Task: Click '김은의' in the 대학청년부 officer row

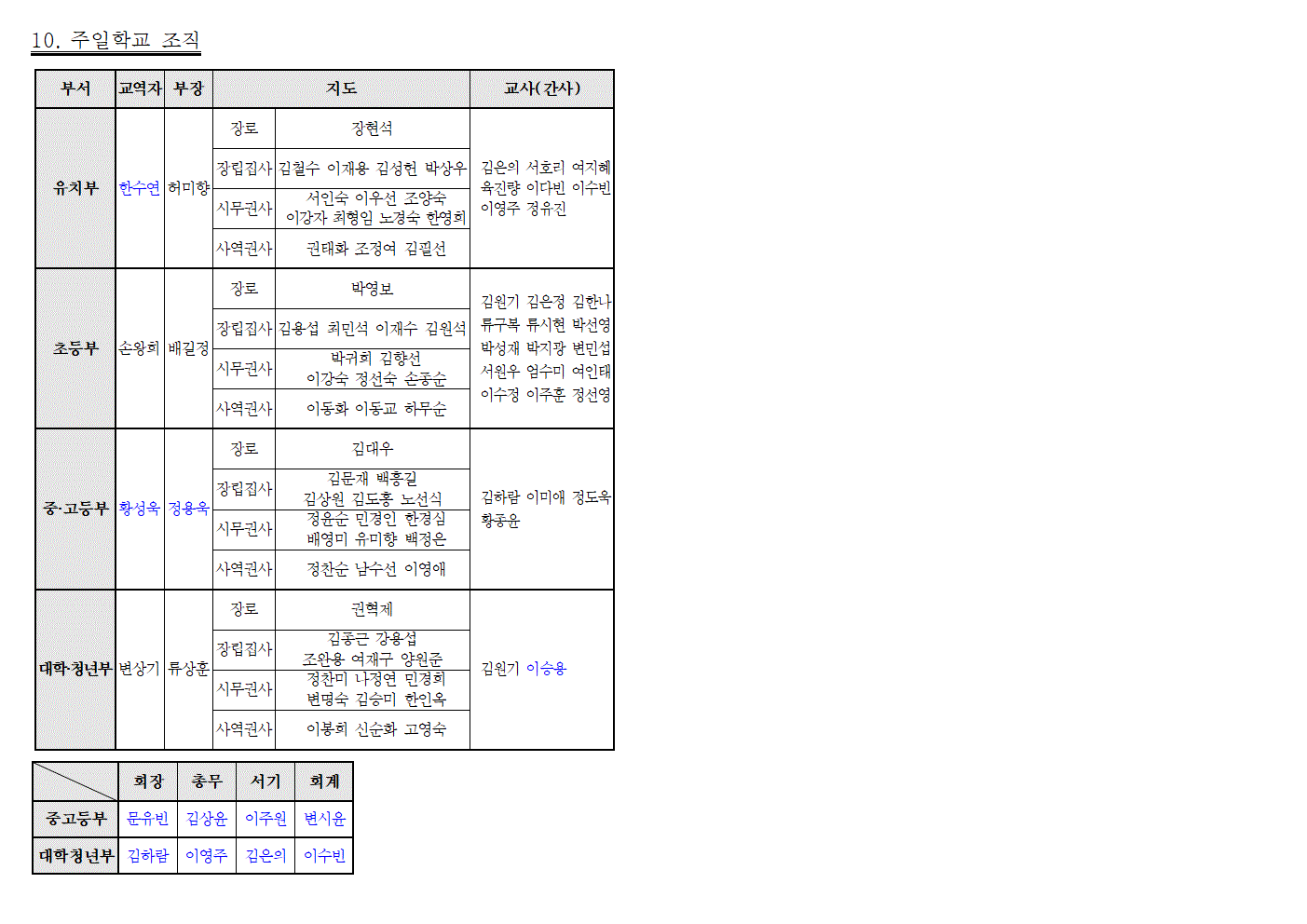Action: pos(265,856)
